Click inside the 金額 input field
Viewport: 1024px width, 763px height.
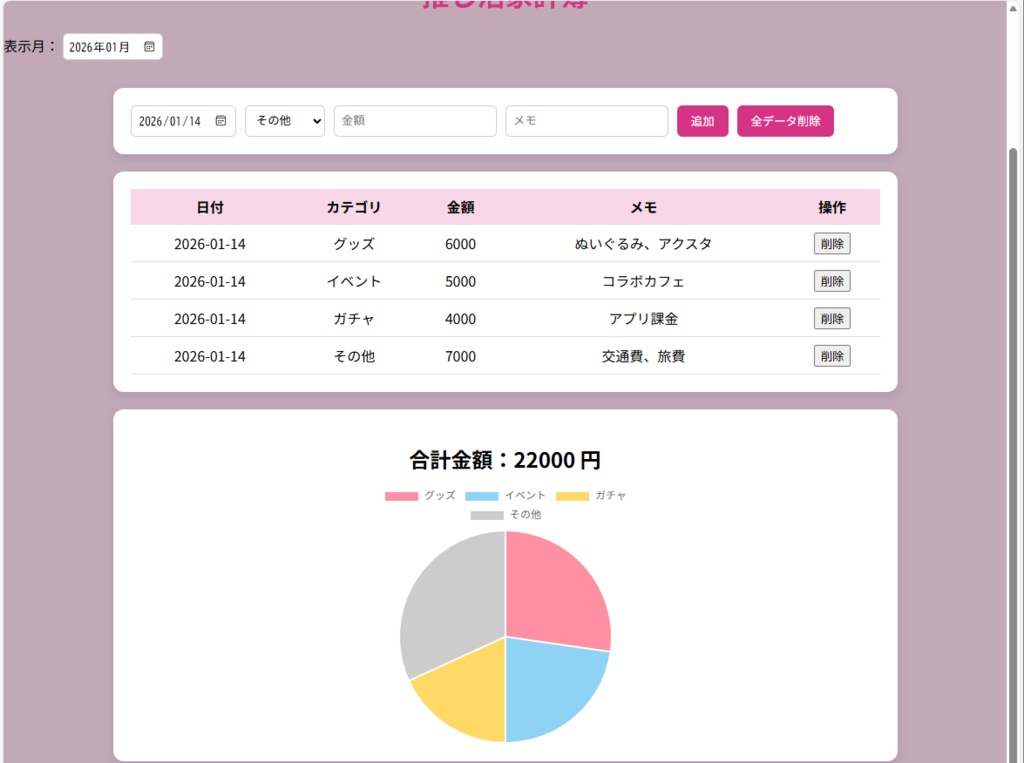pos(415,120)
